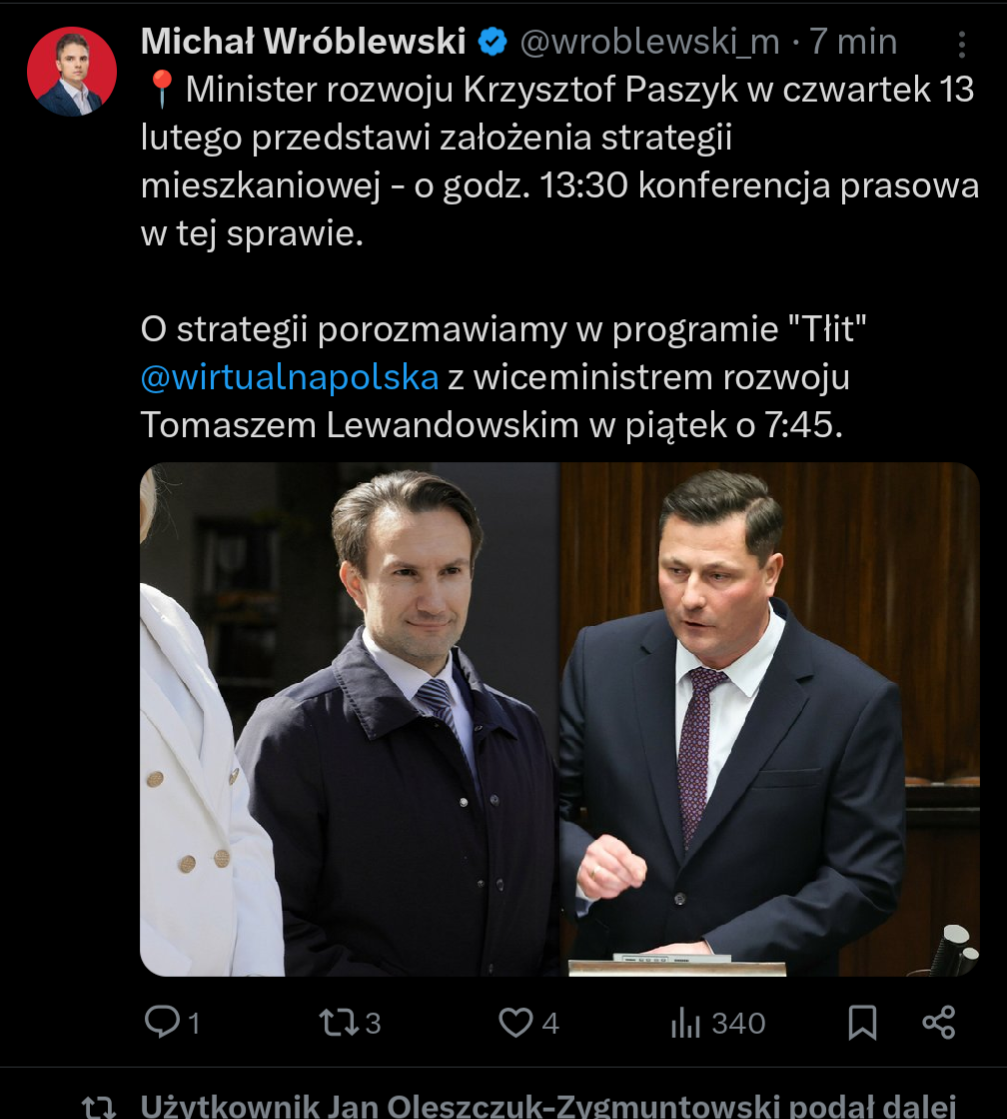Click the red pin emoji in the tweet
This screenshot has height=1119, width=1007.
[161, 90]
